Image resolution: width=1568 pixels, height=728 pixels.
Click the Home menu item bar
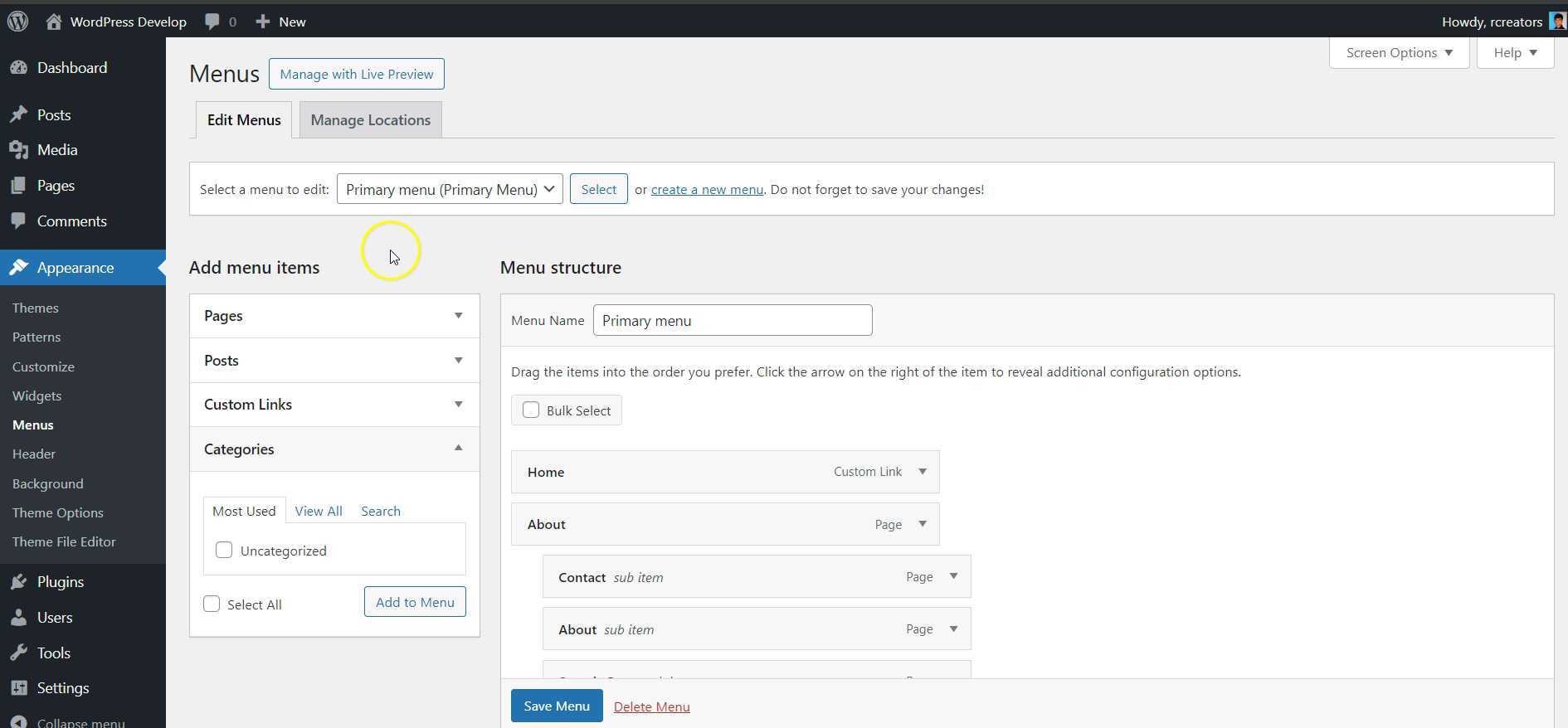[725, 472]
